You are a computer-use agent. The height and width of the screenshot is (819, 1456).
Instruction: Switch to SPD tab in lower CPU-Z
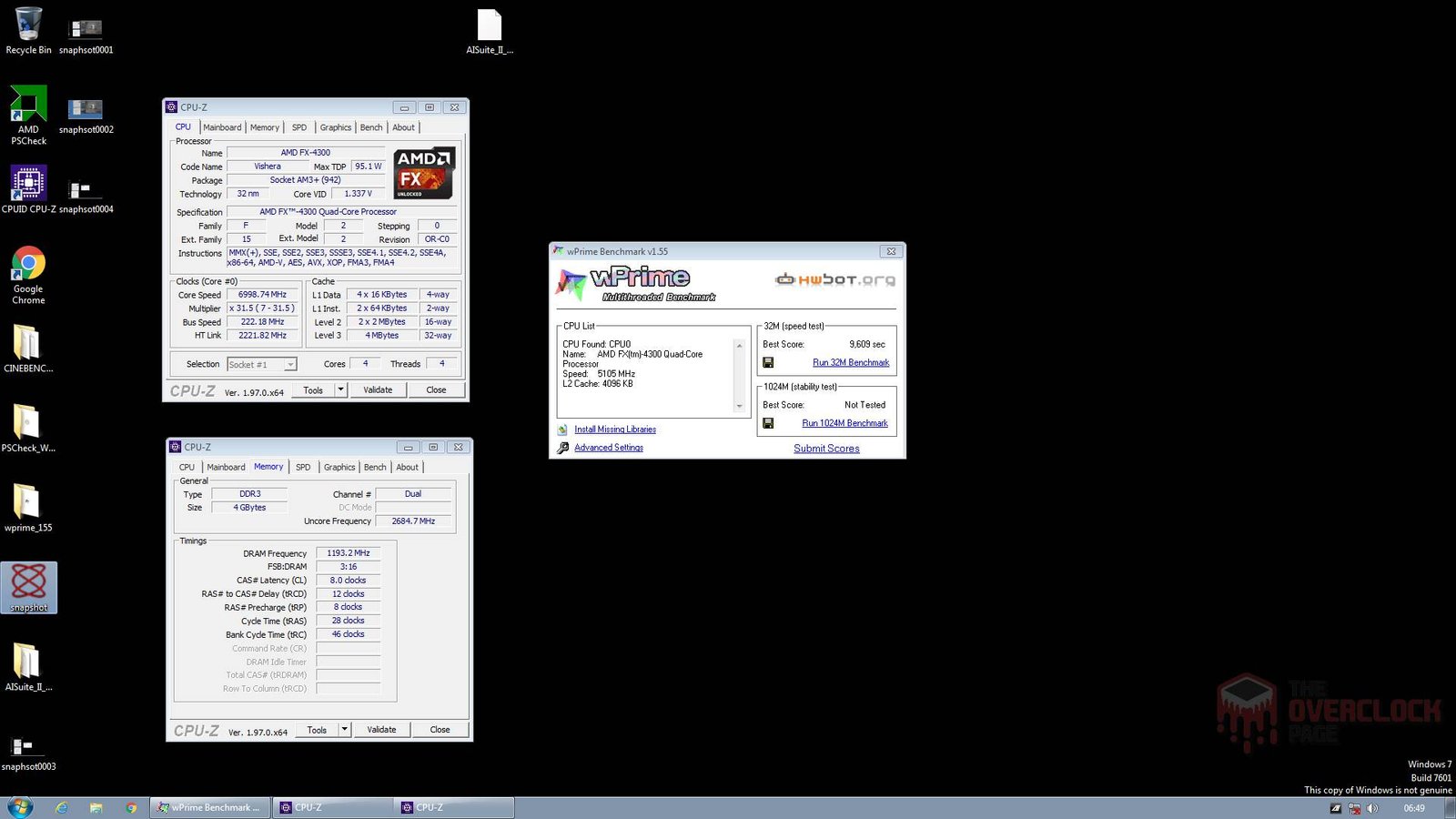pyautogui.click(x=303, y=467)
